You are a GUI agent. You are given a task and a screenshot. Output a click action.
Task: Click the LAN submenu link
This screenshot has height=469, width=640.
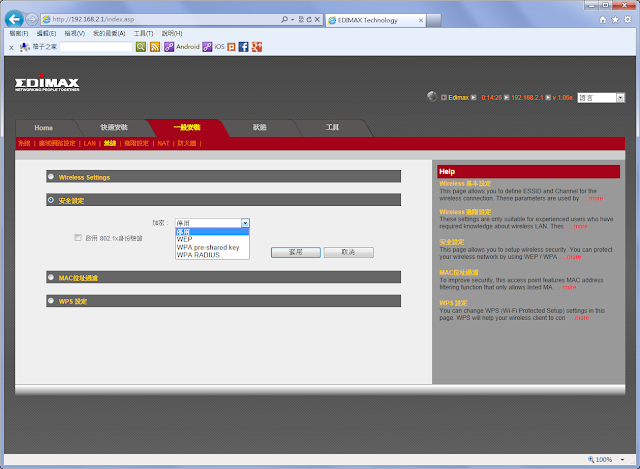click(x=90, y=143)
